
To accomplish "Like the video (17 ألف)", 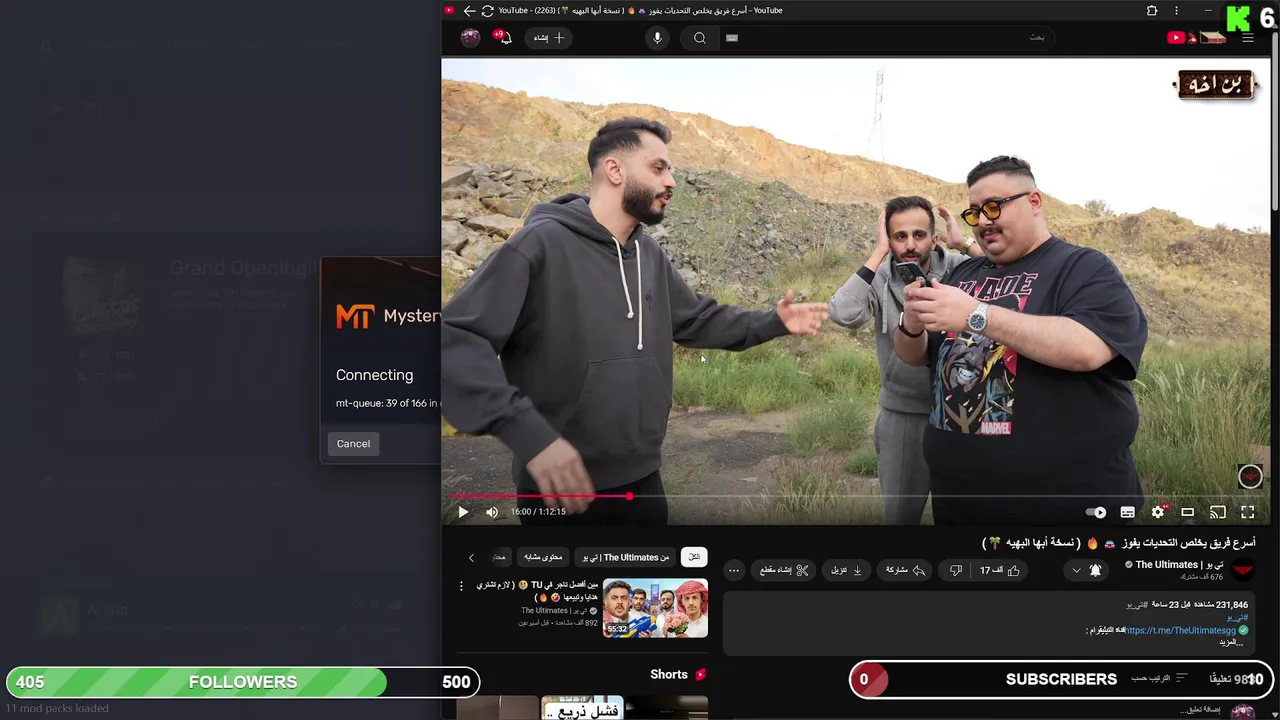I will pos(1000,570).
